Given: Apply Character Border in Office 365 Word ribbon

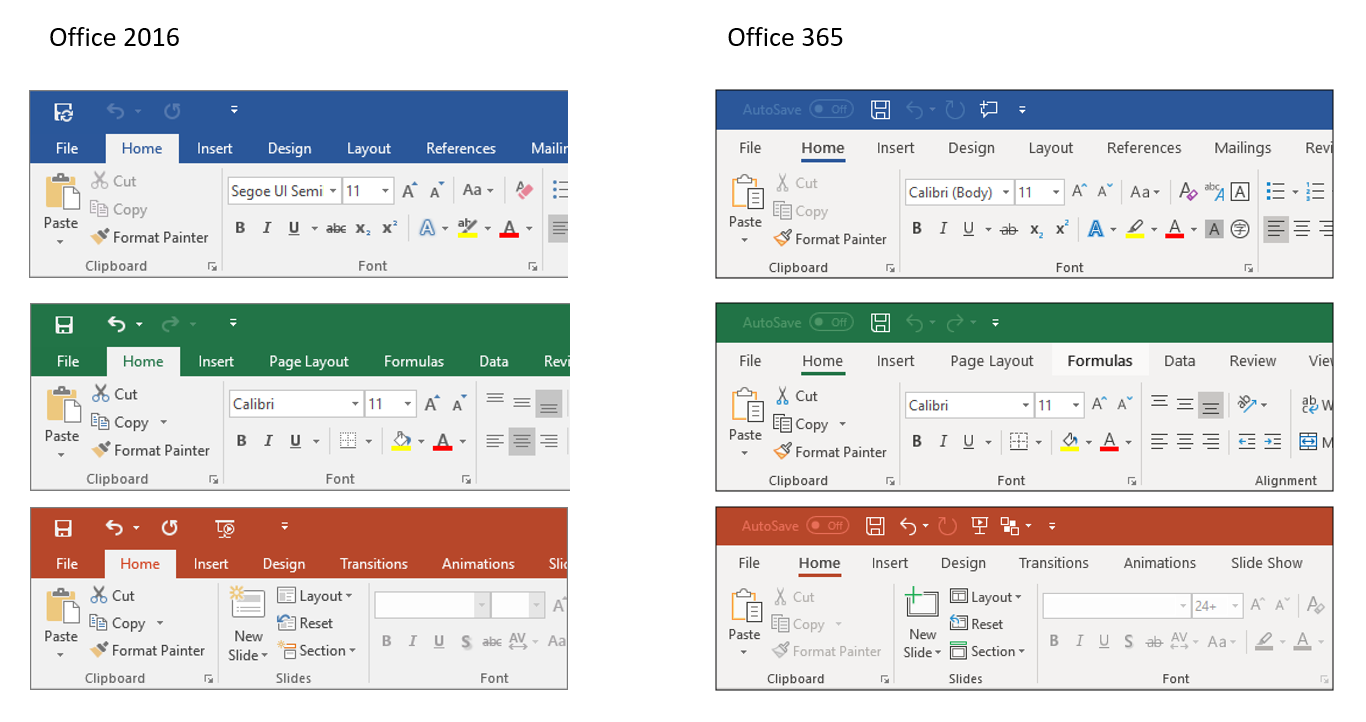Looking at the screenshot, I should (1240, 191).
